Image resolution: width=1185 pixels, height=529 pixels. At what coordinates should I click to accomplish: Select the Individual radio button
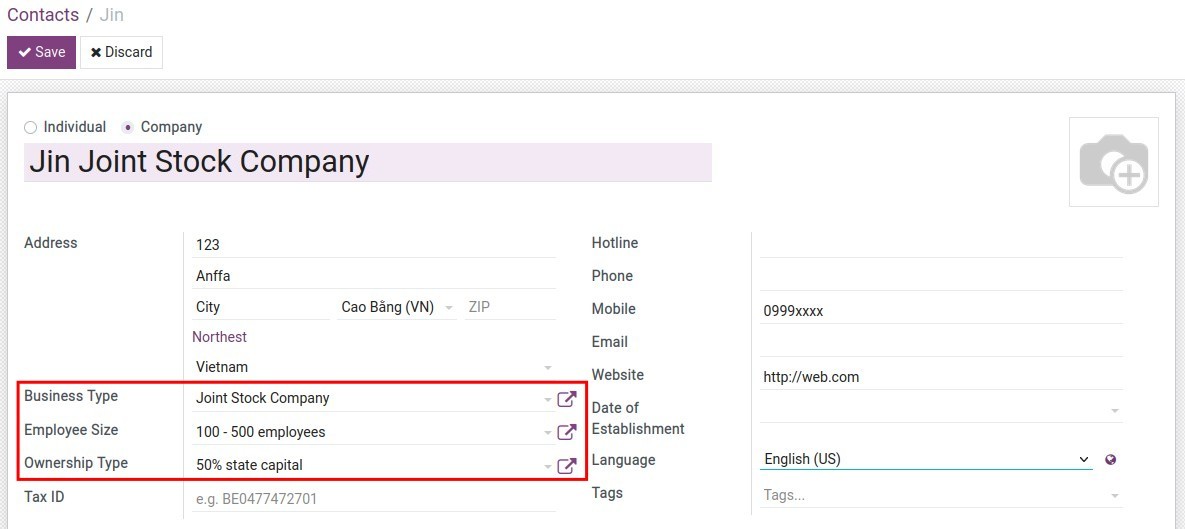[30, 127]
